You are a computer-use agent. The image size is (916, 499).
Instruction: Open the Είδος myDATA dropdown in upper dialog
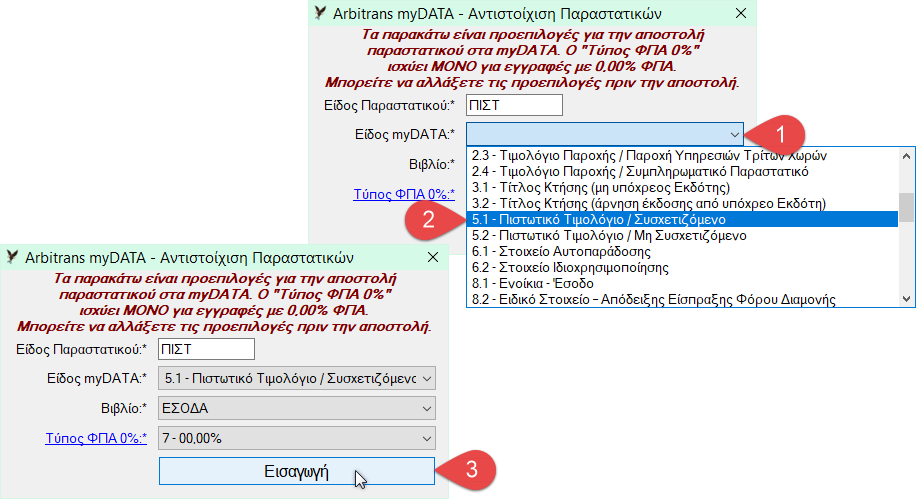[605, 134]
